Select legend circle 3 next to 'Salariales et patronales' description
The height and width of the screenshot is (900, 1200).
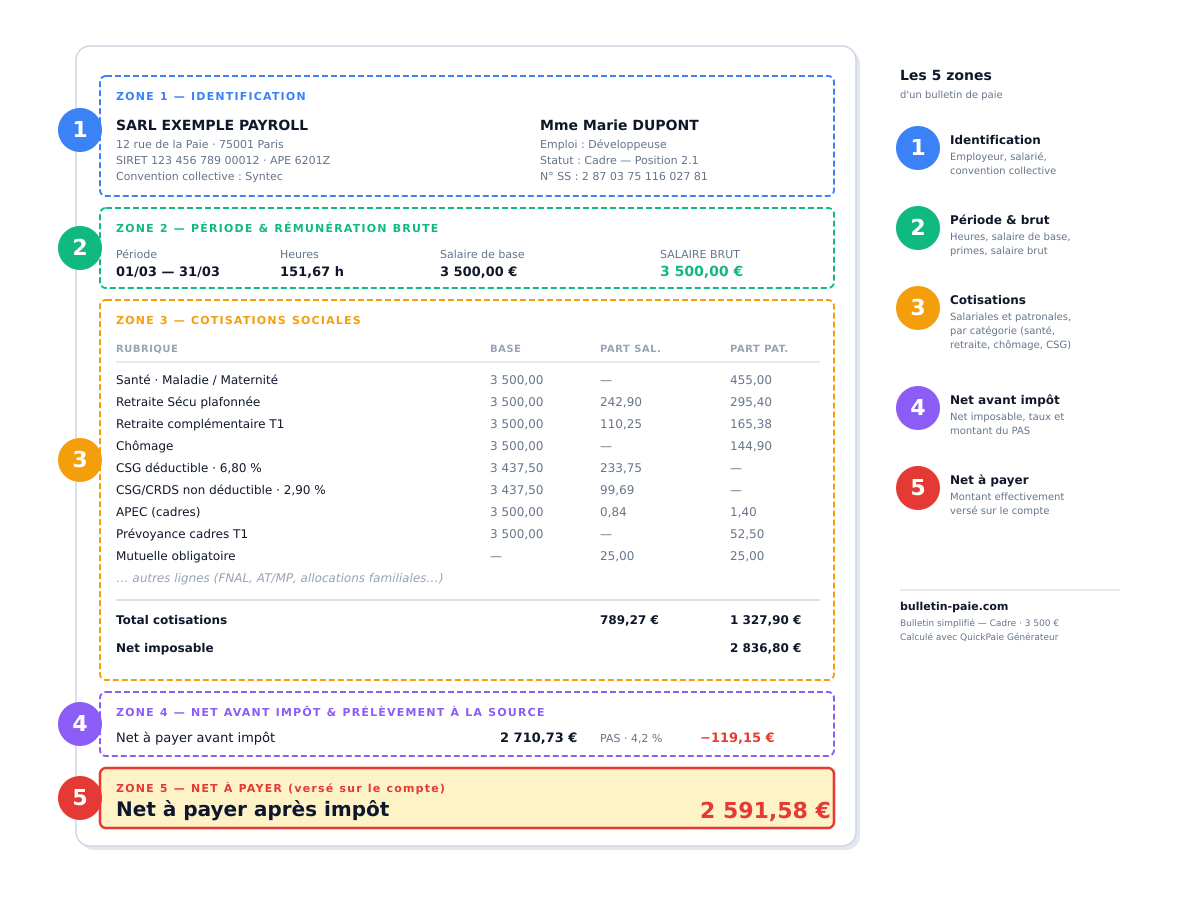point(918,308)
